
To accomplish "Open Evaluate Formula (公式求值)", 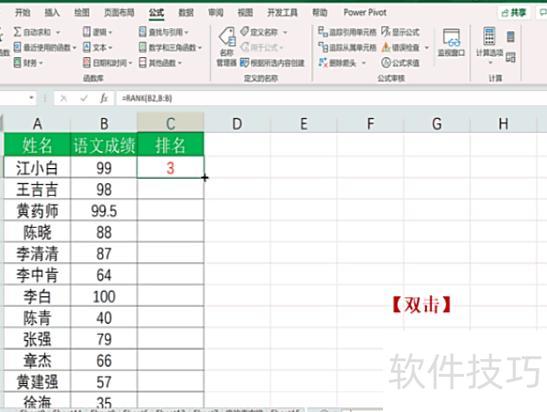I will tap(400, 63).
